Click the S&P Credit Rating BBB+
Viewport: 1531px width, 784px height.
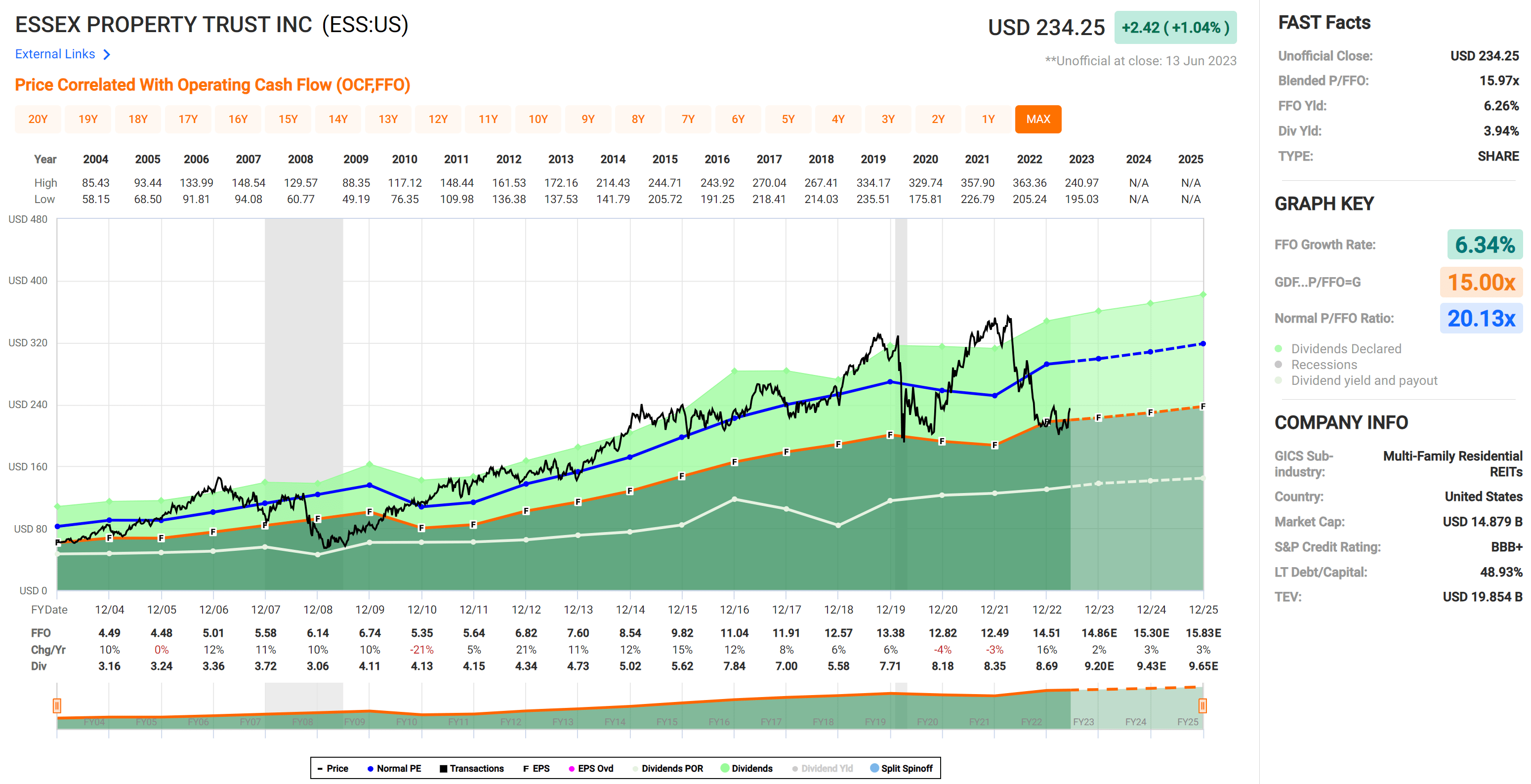[1507, 547]
